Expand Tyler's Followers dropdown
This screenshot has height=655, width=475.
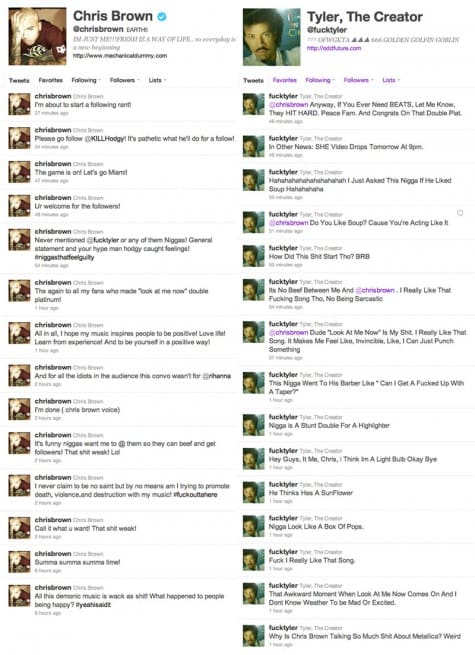[x=358, y=80]
